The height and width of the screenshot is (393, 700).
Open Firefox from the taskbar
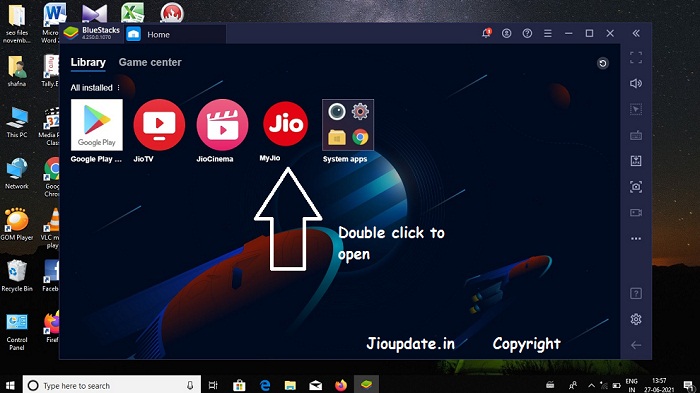(x=341, y=385)
